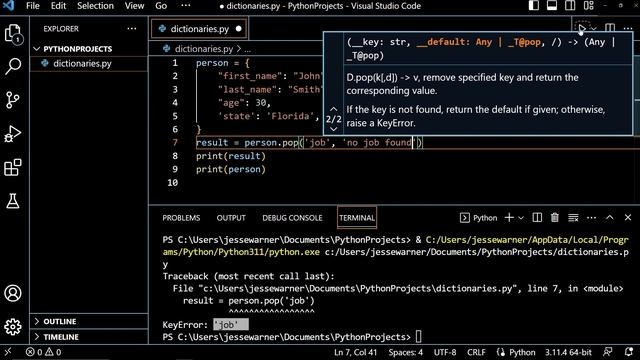Open Run and Debug view
The image size is (640, 360).
(13, 133)
